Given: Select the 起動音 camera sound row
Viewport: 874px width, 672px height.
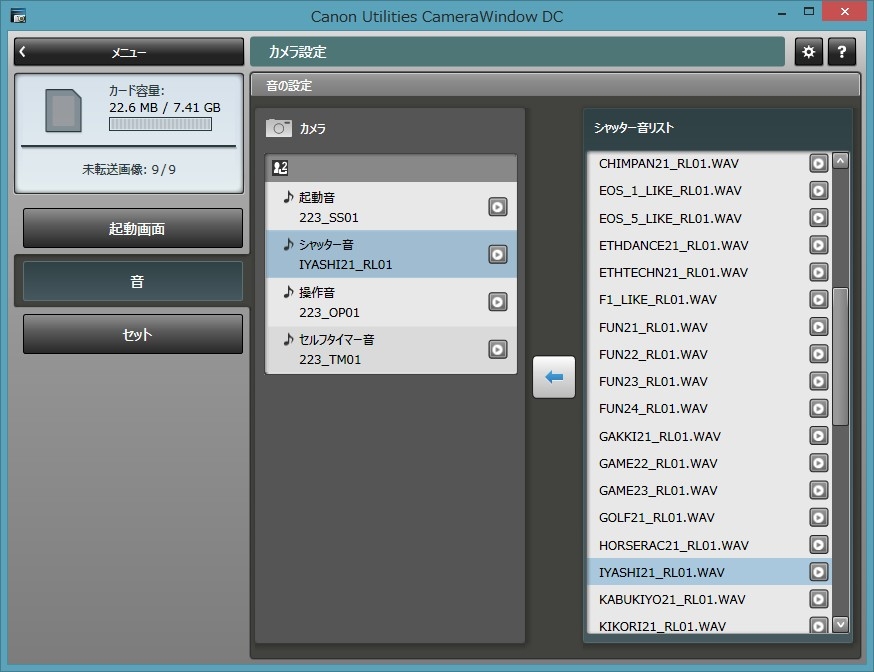Looking at the screenshot, I should point(391,207).
